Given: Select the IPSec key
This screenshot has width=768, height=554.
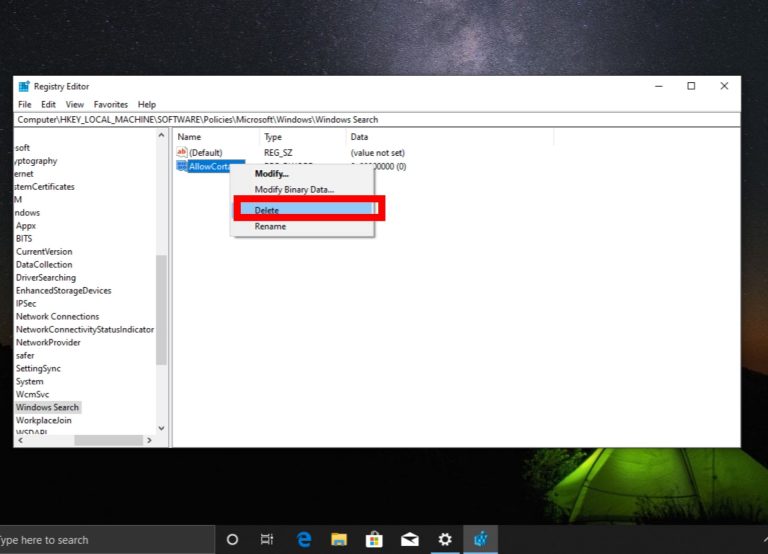Looking at the screenshot, I should pyautogui.click(x=26, y=304).
